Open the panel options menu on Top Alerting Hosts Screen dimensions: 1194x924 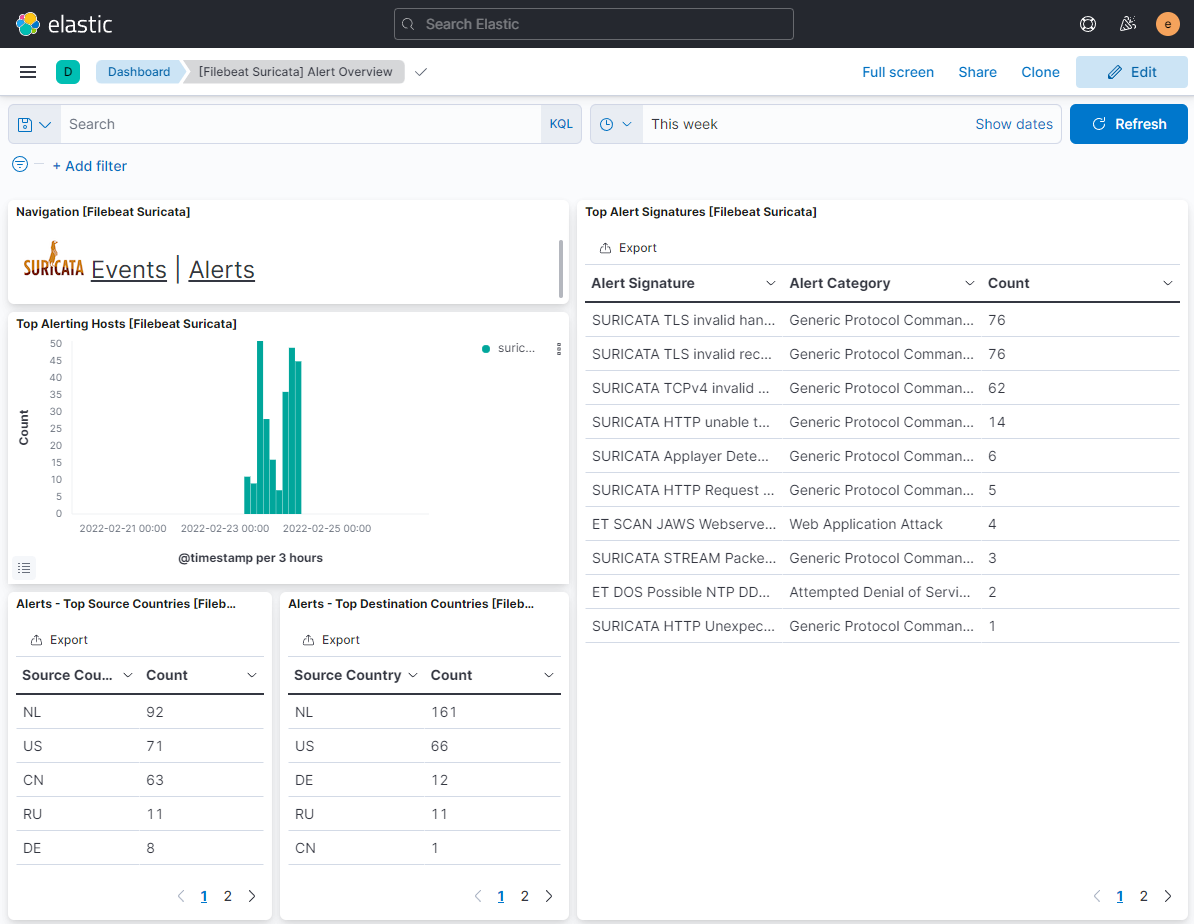(x=558, y=348)
